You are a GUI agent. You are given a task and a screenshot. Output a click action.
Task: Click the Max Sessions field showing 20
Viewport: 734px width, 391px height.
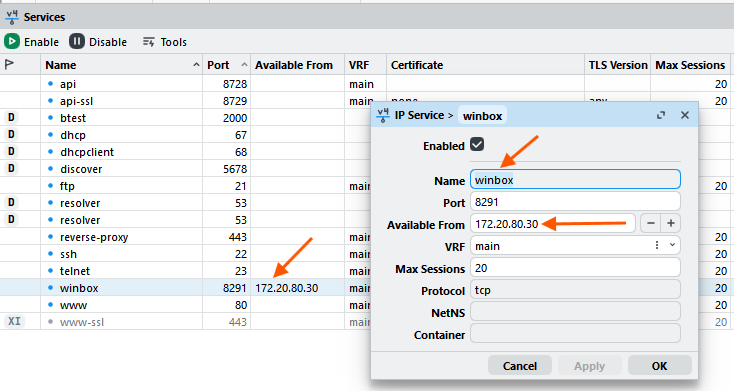pos(575,268)
